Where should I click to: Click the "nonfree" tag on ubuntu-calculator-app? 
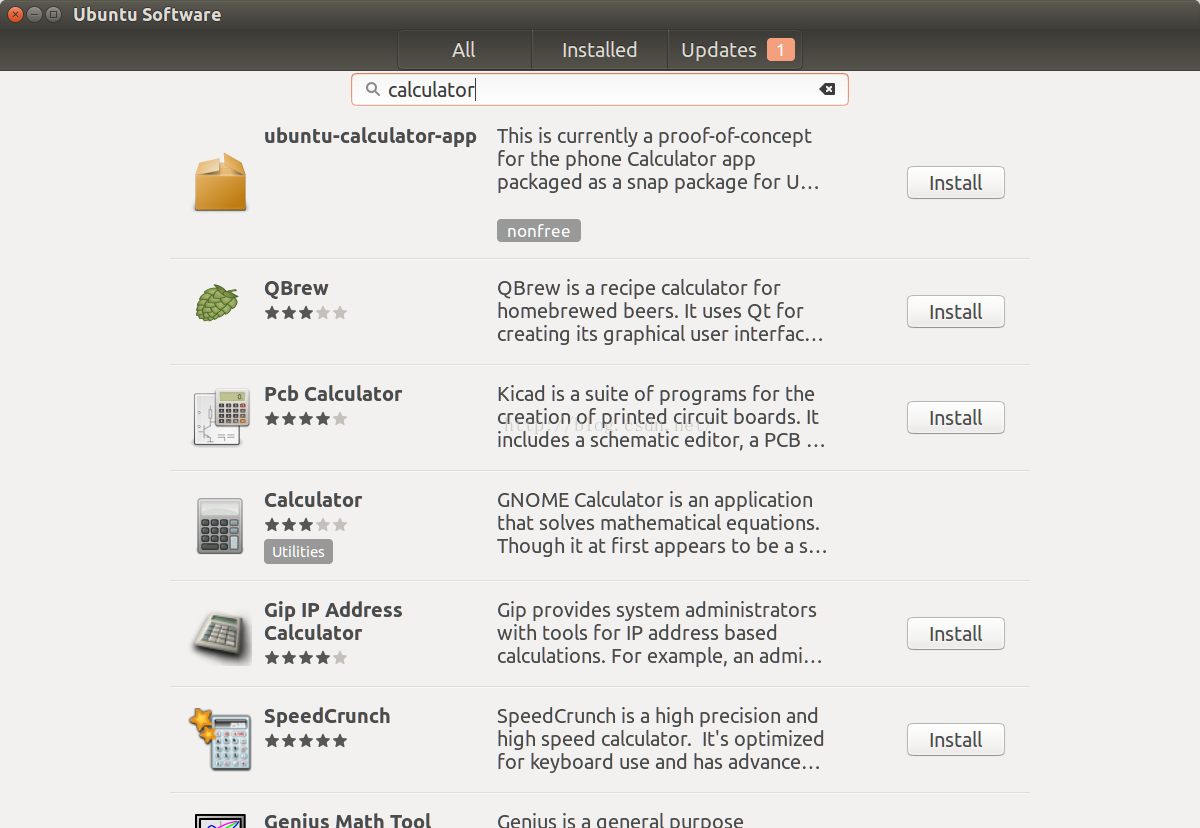[539, 231]
